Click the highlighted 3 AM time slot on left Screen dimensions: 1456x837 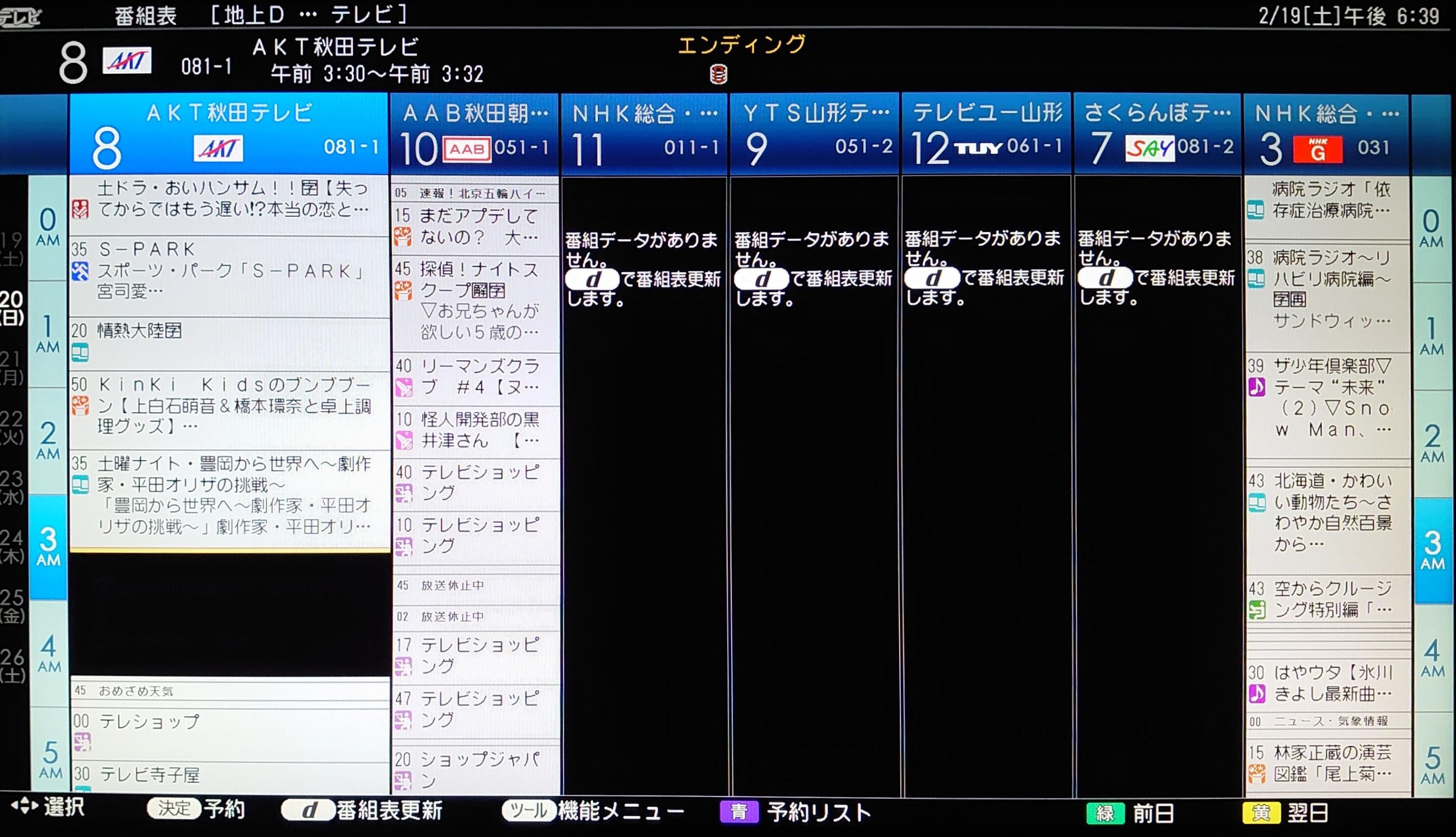point(48,547)
